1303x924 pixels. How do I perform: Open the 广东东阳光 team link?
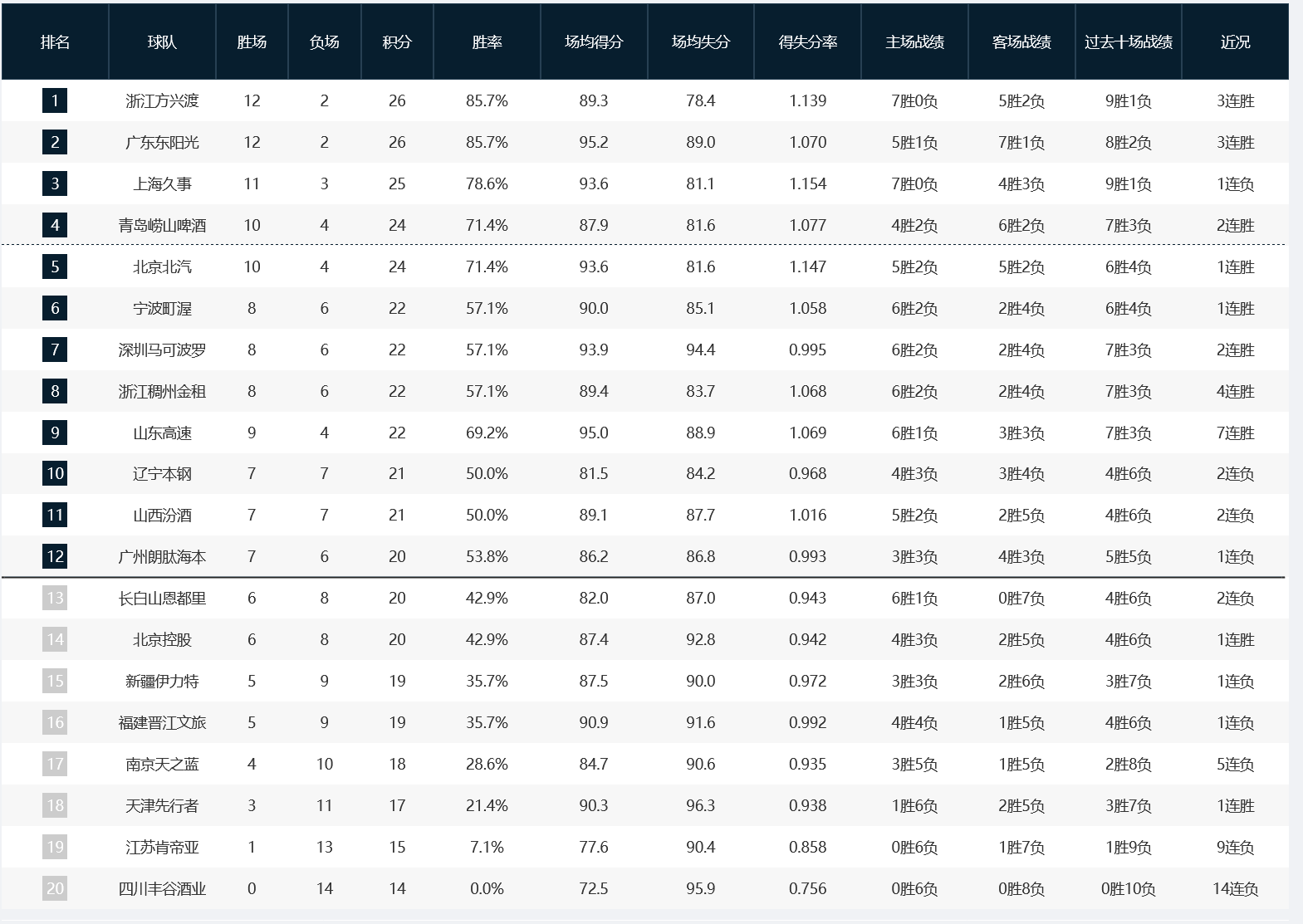pos(162,143)
